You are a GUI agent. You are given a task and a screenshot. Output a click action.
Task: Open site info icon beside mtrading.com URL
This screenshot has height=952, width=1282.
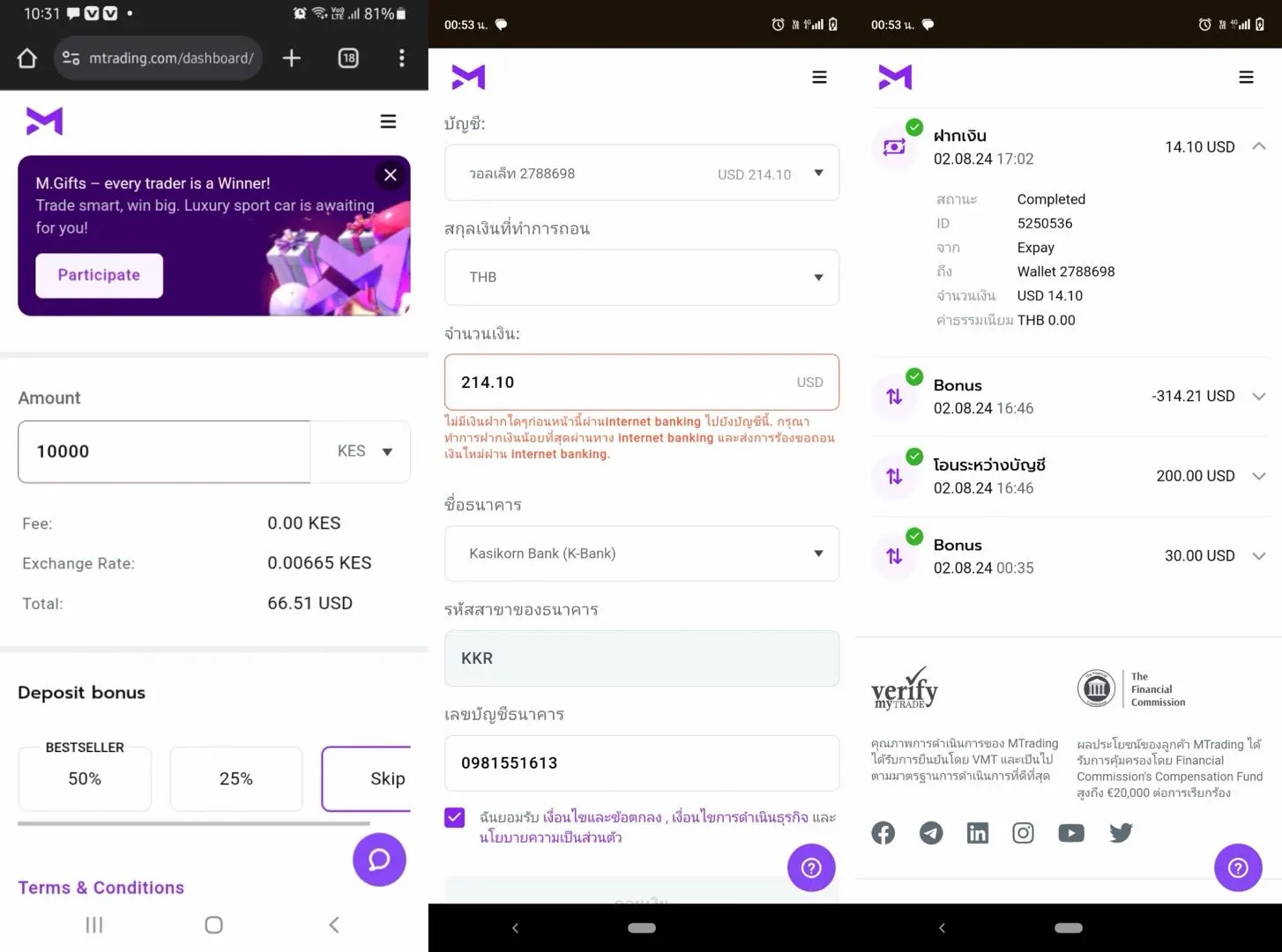[x=71, y=58]
